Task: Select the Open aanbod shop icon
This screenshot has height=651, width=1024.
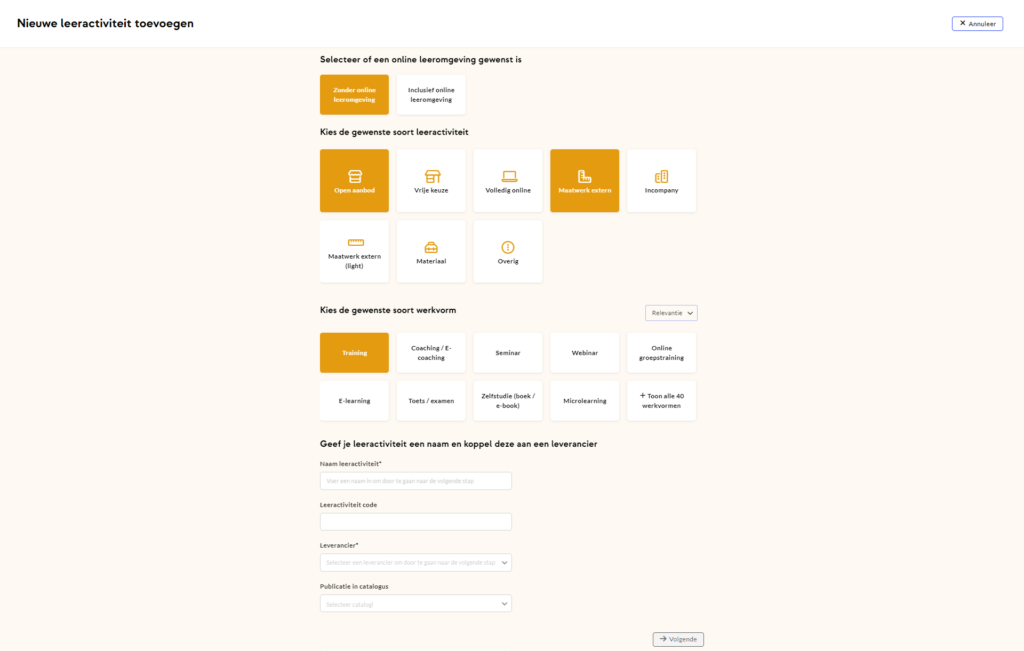Action: pyautogui.click(x=354, y=176)
